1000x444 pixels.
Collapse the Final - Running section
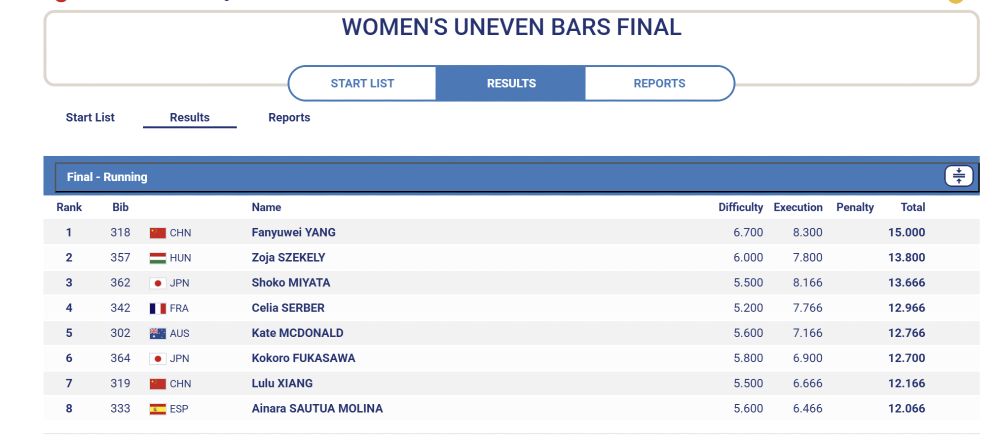[959, 176]
